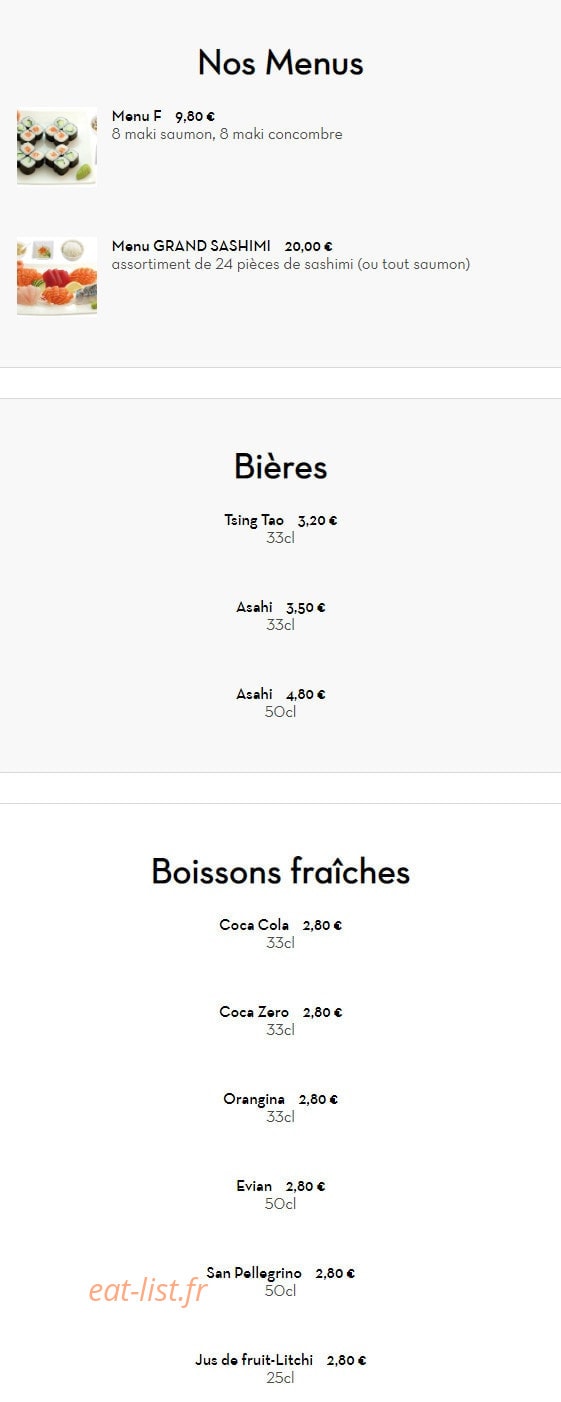The image size is (561, 1402).
Task: Select the Jus de fruit-Litchi item
Action: [280, 1369]
